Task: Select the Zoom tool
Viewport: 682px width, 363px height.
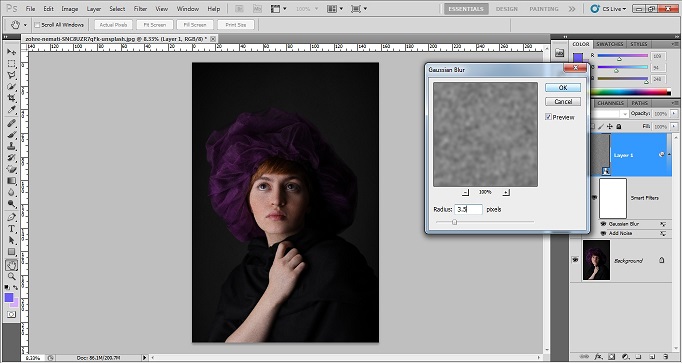Action: pos(11,276)
